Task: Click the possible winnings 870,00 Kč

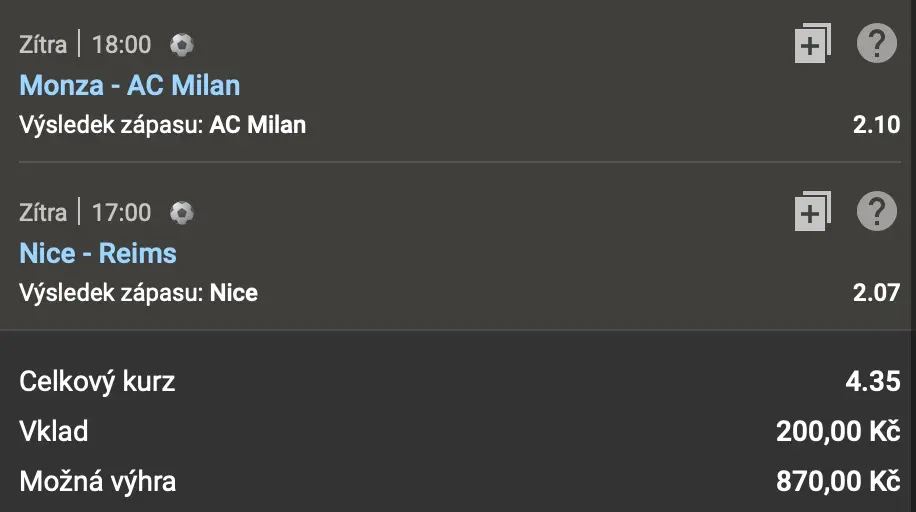Action: tap(838, 481)
